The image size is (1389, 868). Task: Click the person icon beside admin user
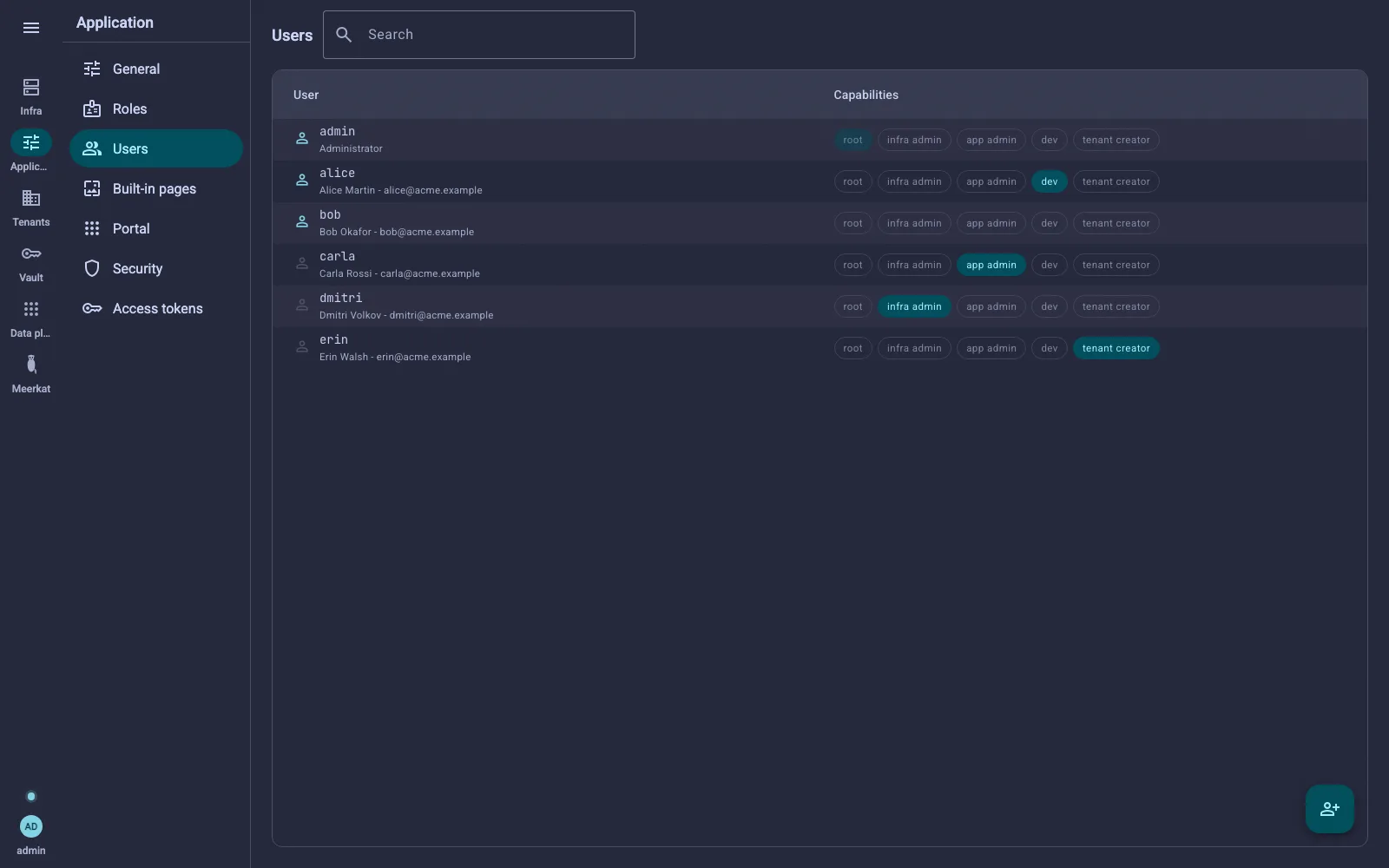coord(302,139)
